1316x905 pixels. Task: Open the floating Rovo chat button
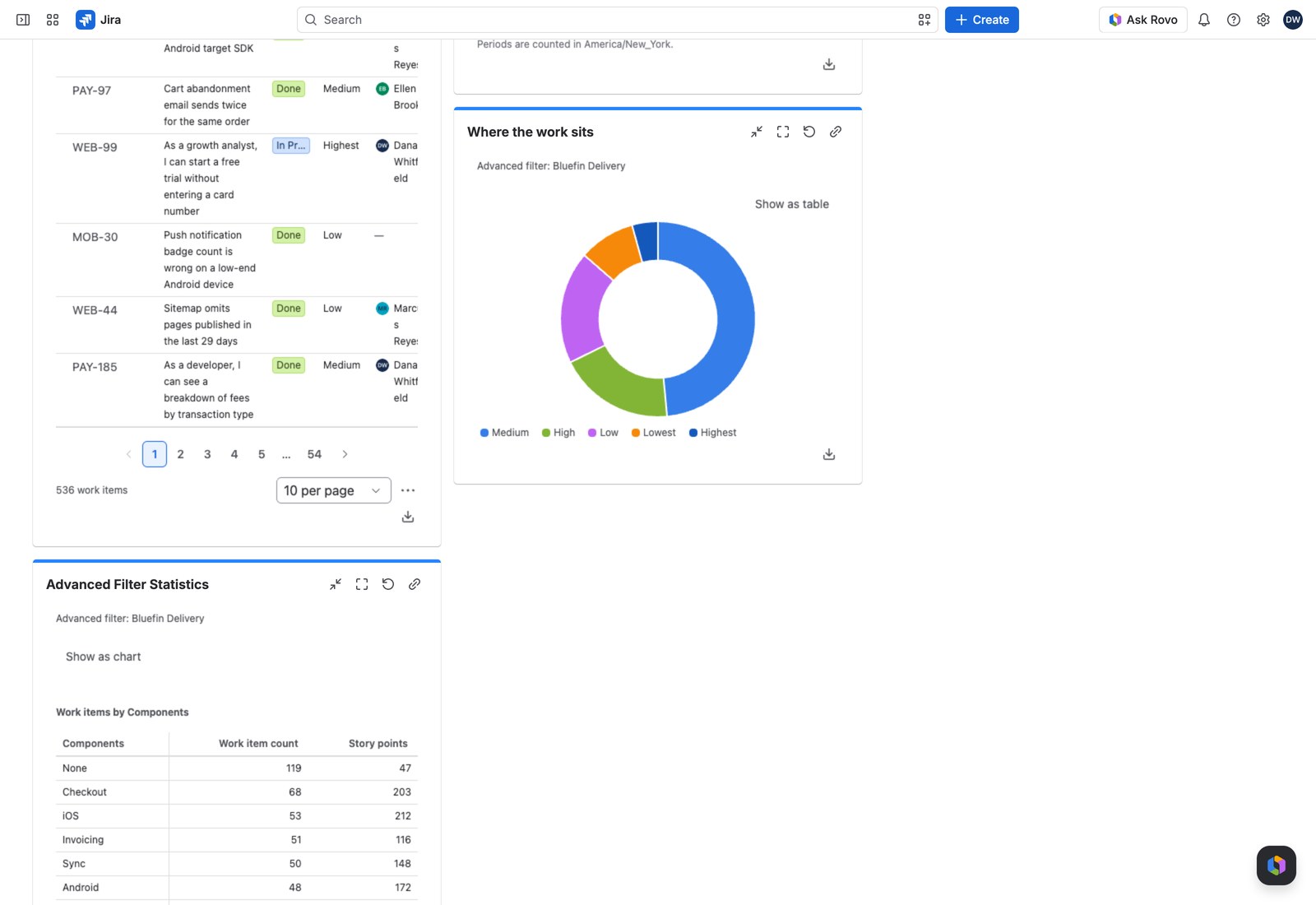point(1277,866)
